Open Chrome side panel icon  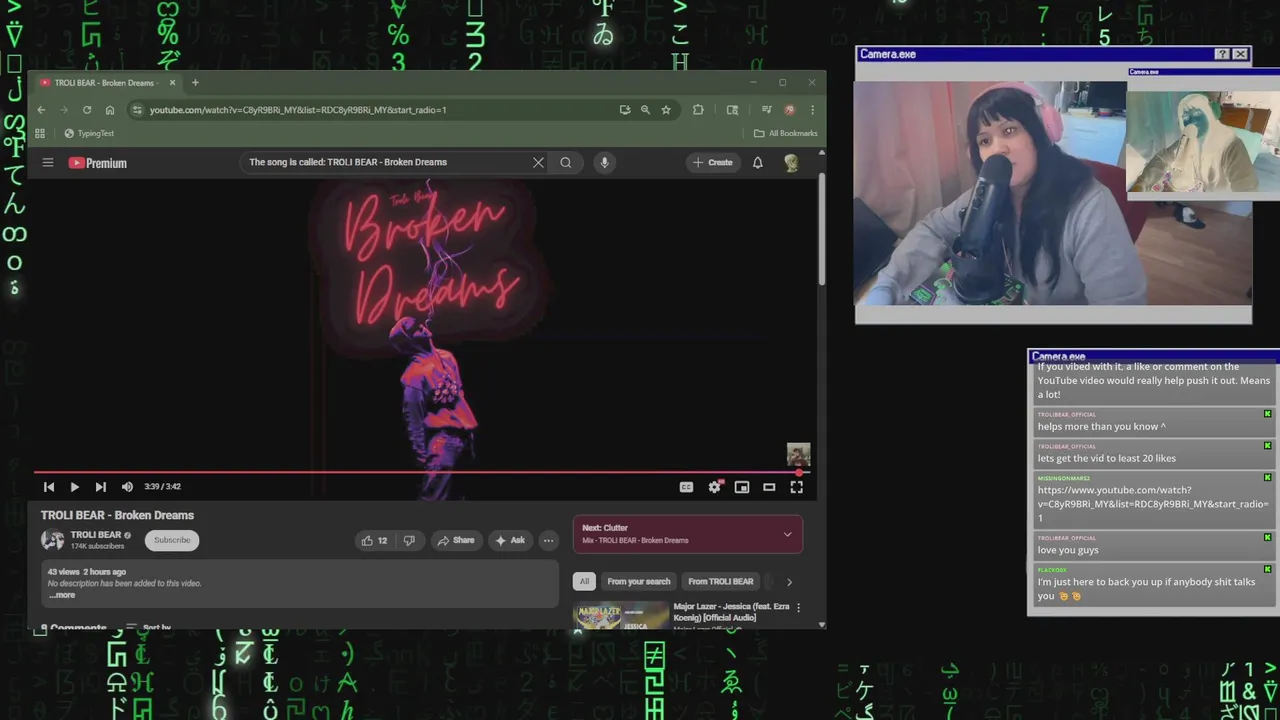pyautogui.click(x=732, y=110)
